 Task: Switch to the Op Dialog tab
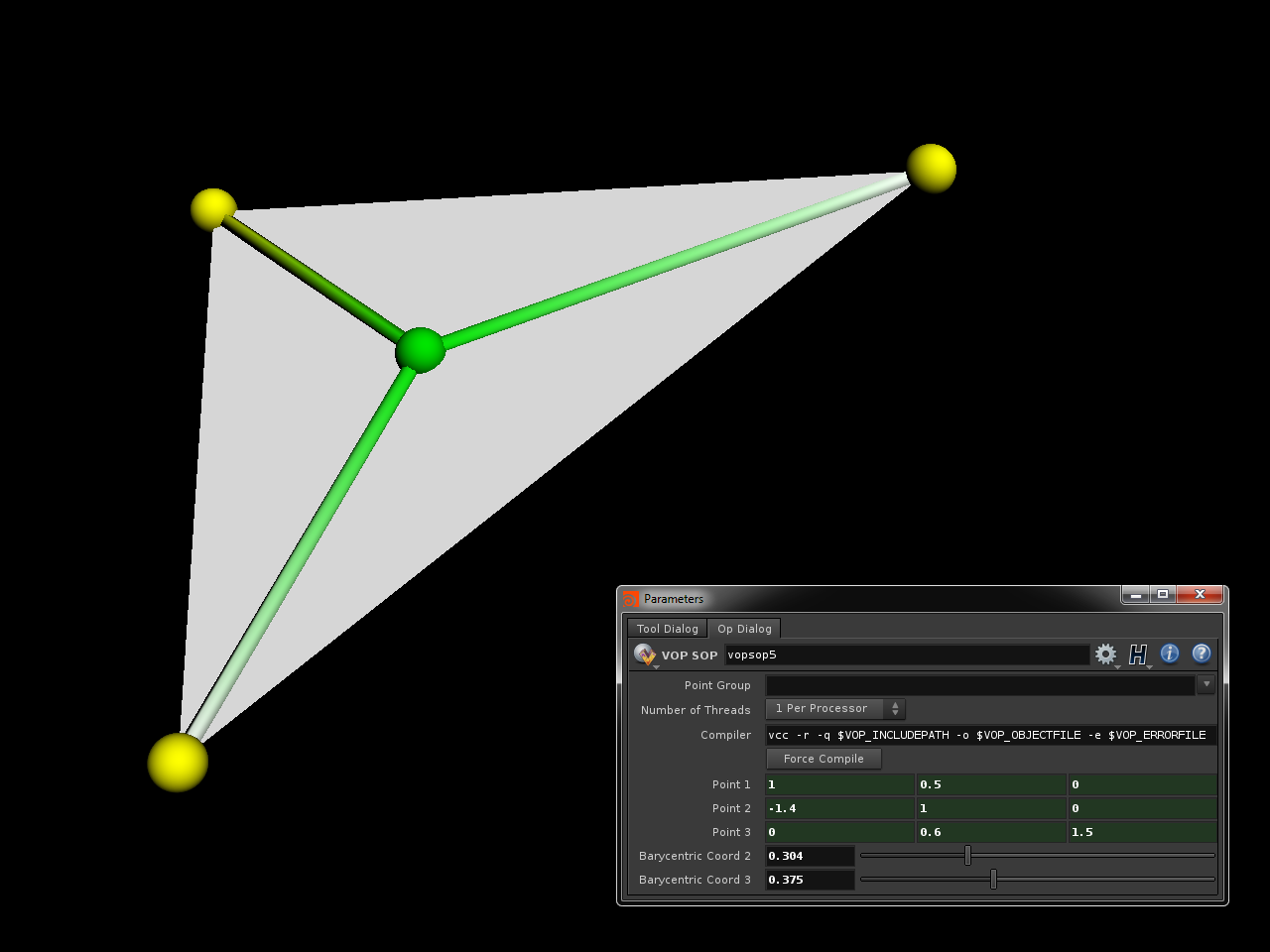pos(744,628)
